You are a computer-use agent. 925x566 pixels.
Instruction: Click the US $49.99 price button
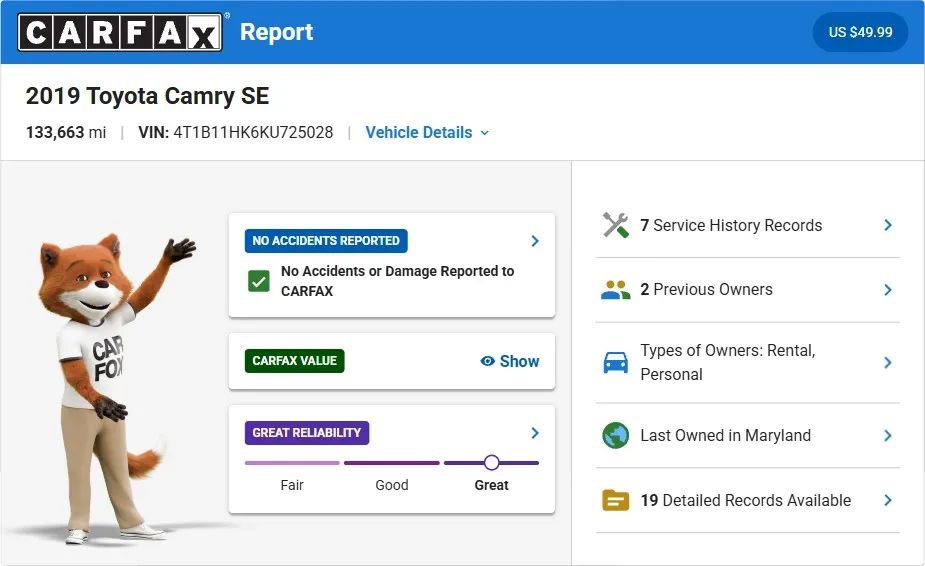pyautogui.click(x=860, y=32)
